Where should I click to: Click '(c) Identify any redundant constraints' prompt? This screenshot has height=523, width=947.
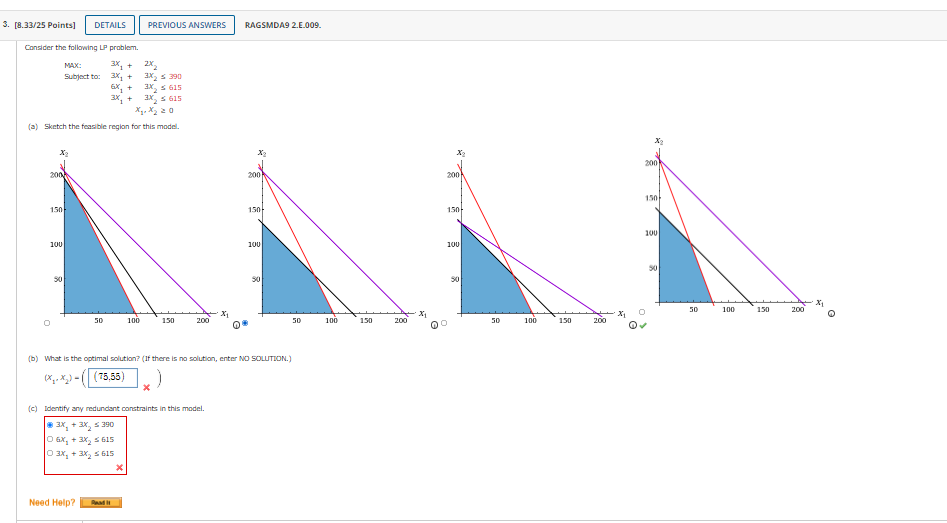click(116, 409)
